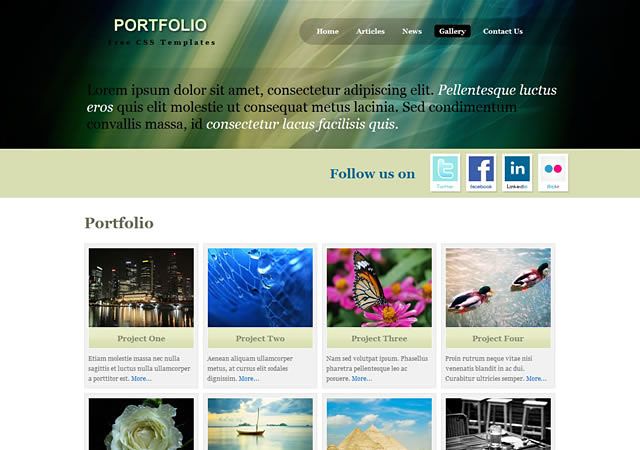The image size is (640, 450).
Task: Click the More link under Project Three
Action: click(362, 379)
